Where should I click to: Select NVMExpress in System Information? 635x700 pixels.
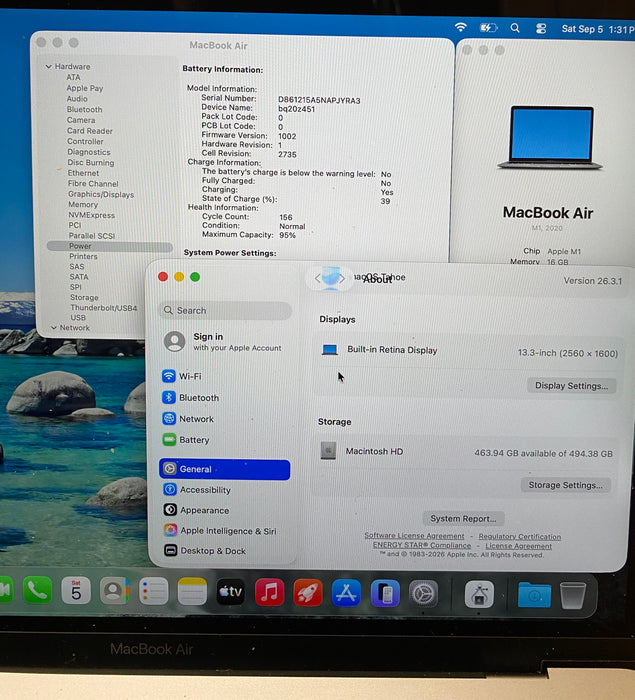tap(91, 215)
